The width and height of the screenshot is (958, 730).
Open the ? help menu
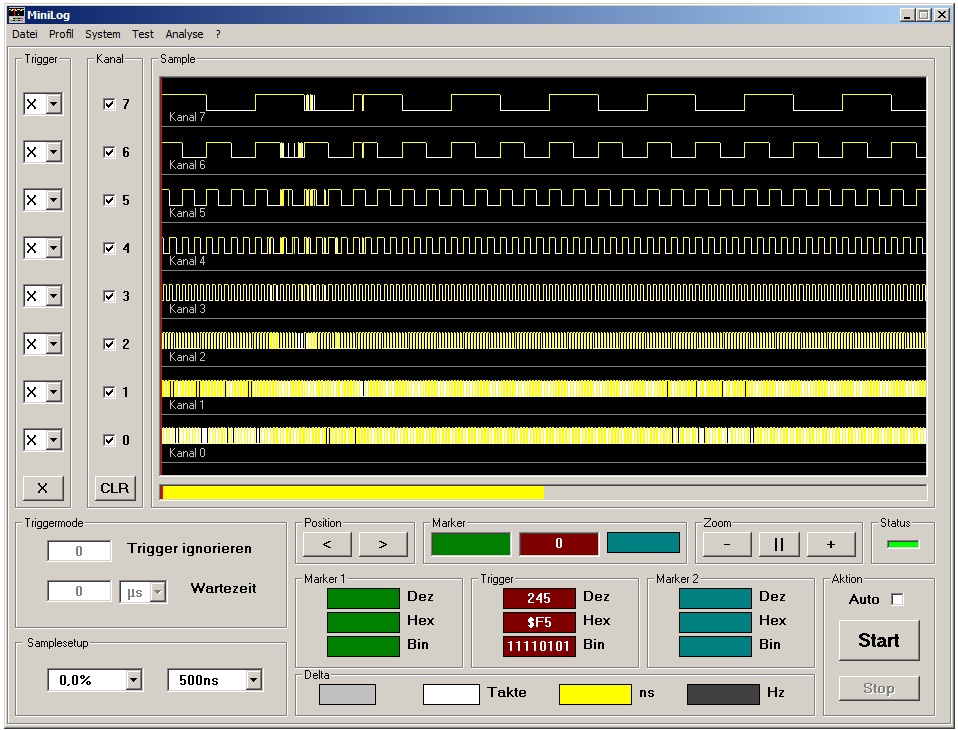[218, 34]
